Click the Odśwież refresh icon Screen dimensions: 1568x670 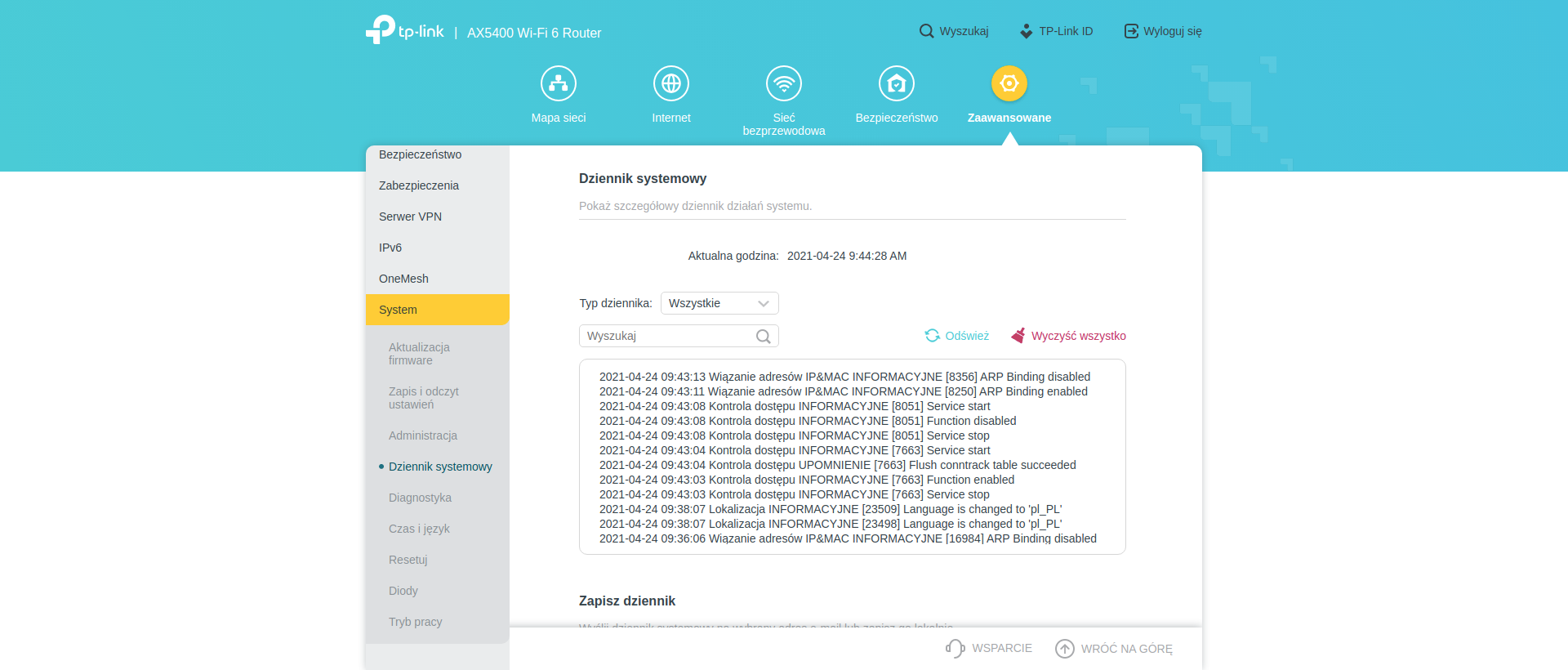tap(932, 336)
